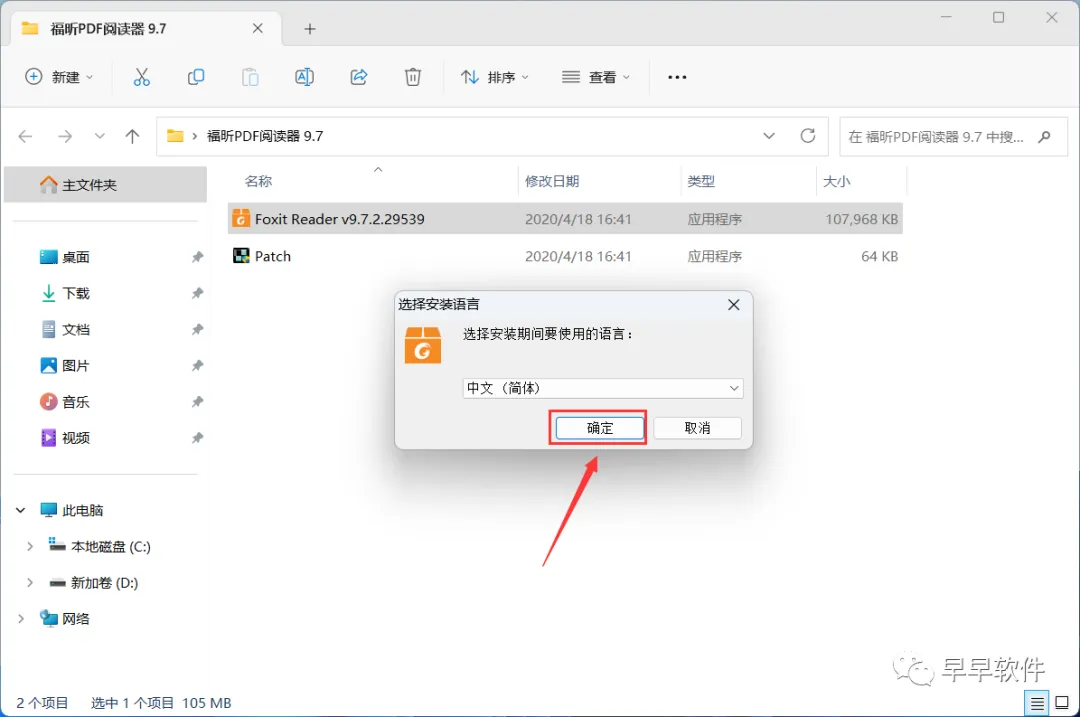
Task: Click the pin icon beside 音乐
Action: coord(198,402)
